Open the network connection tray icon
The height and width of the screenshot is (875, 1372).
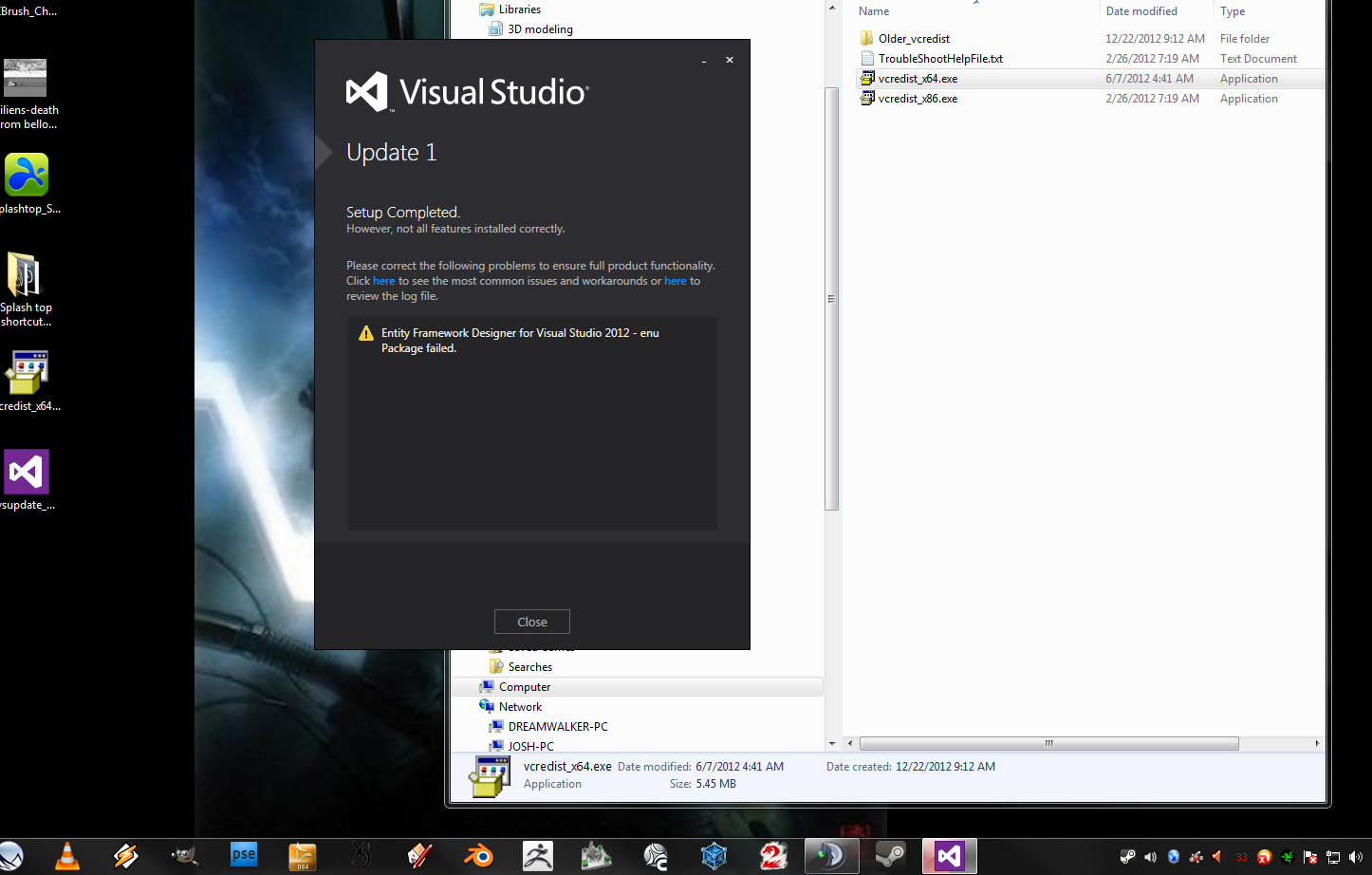click(1333, 857)
